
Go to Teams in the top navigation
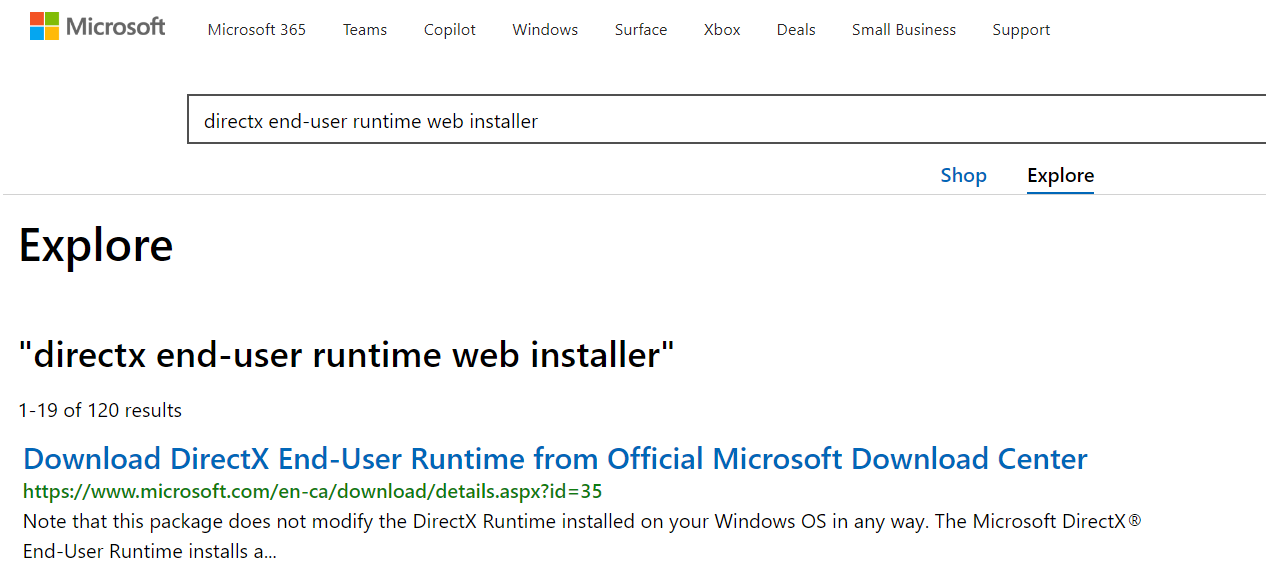(365, 30)
